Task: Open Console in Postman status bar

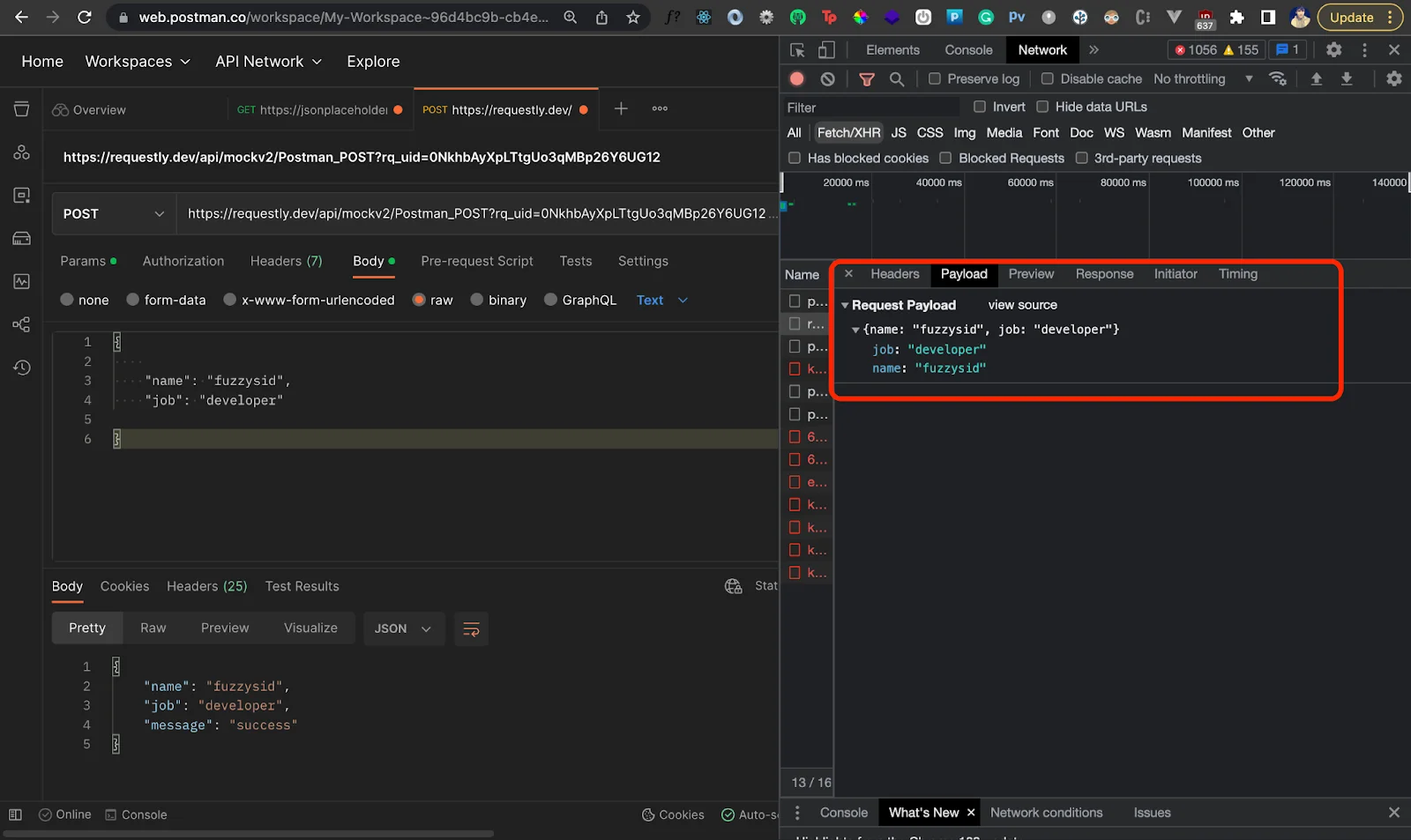Action: tap(136, 814)
